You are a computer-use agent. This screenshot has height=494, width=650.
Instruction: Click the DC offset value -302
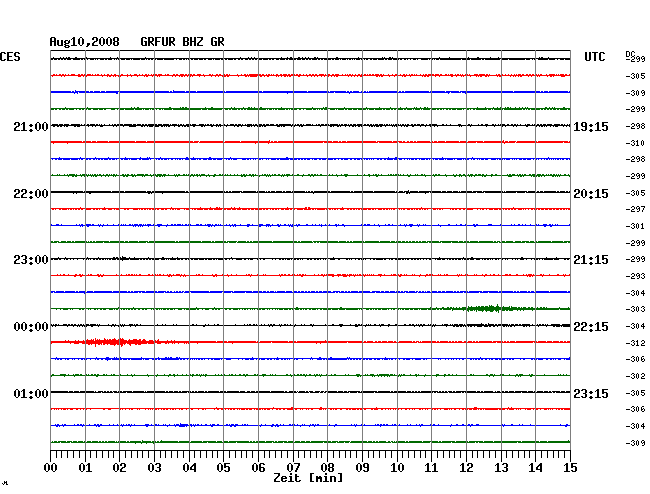coord(635,376)
